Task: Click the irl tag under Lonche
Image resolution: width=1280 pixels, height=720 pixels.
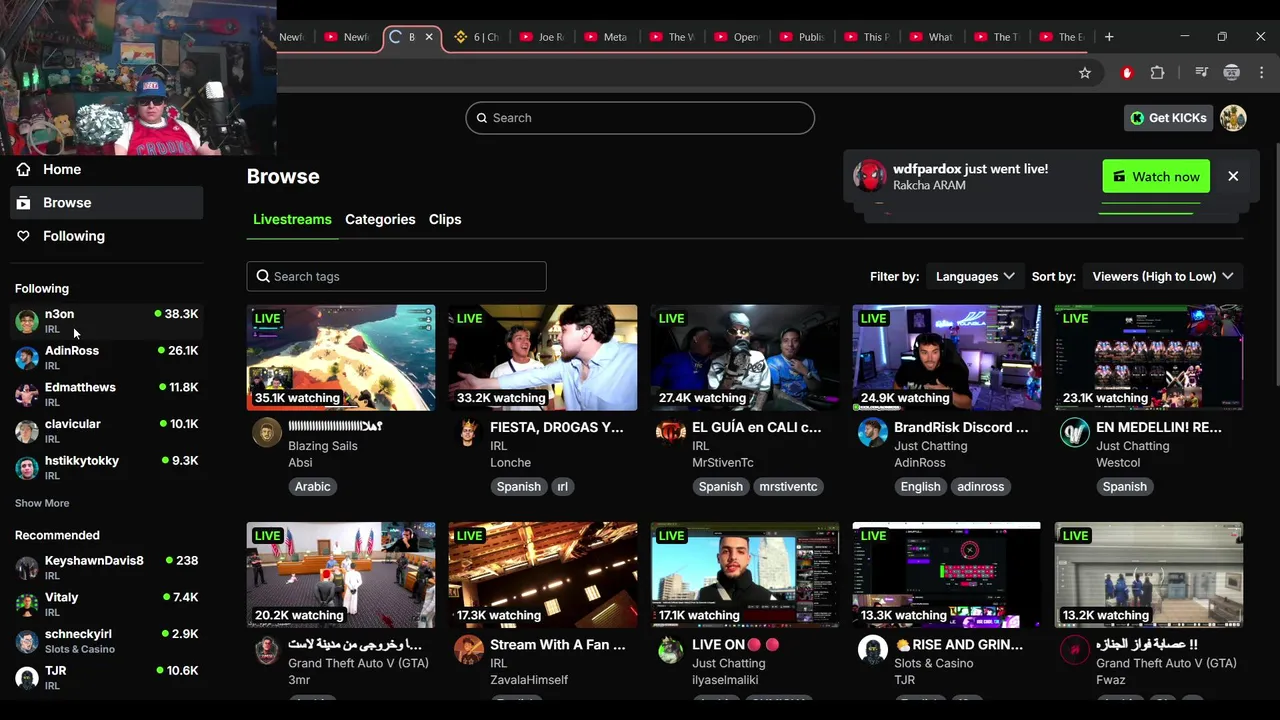Action: 562,487
